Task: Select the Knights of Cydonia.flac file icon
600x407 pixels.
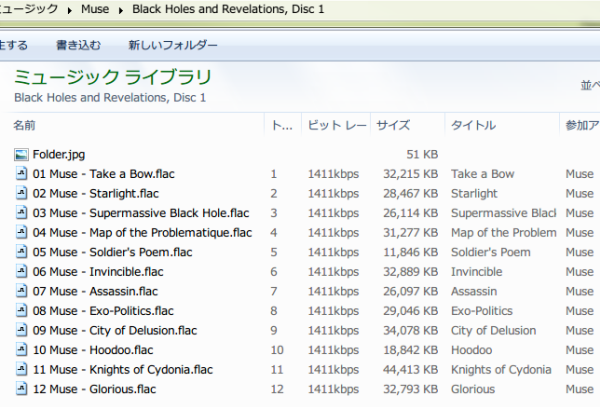Action: click(22, 370)
